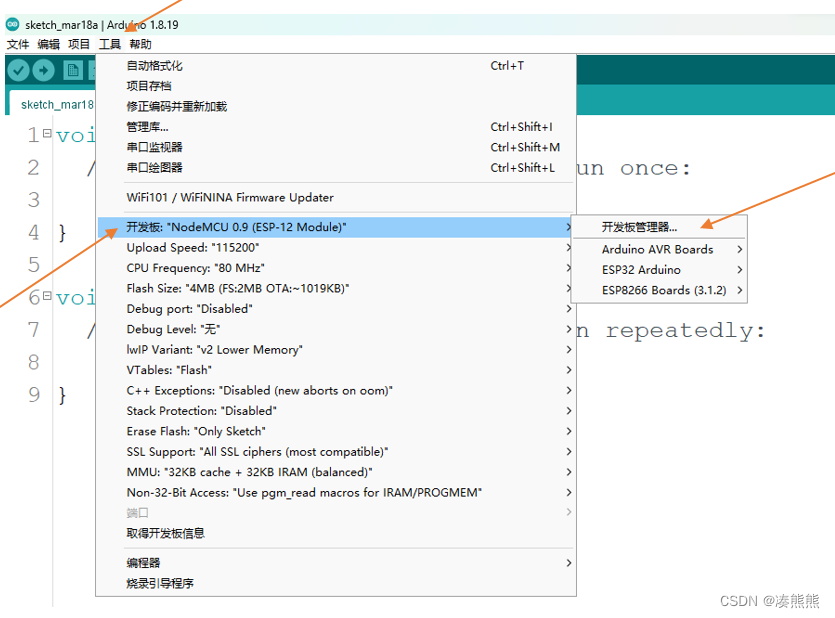Click the Upload arrow toolbar icon
The image size is (835, 618).
(x=43, y=70)
